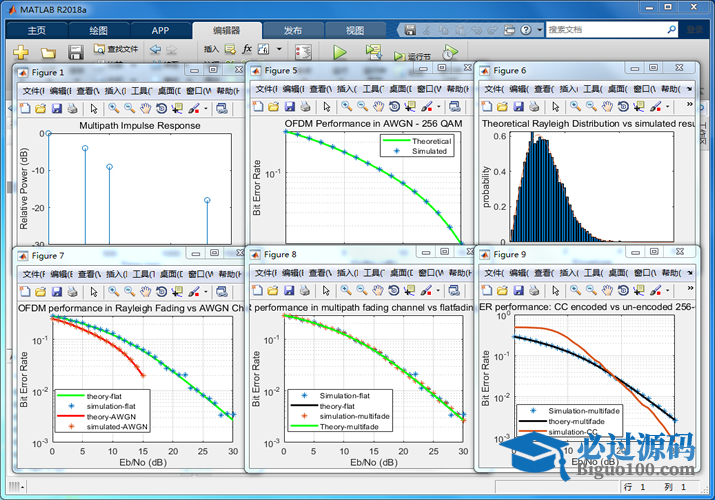Click Edit Plot arrow tool in Figure 5
This screenshot has height=500, width=715.
[326, 107]
